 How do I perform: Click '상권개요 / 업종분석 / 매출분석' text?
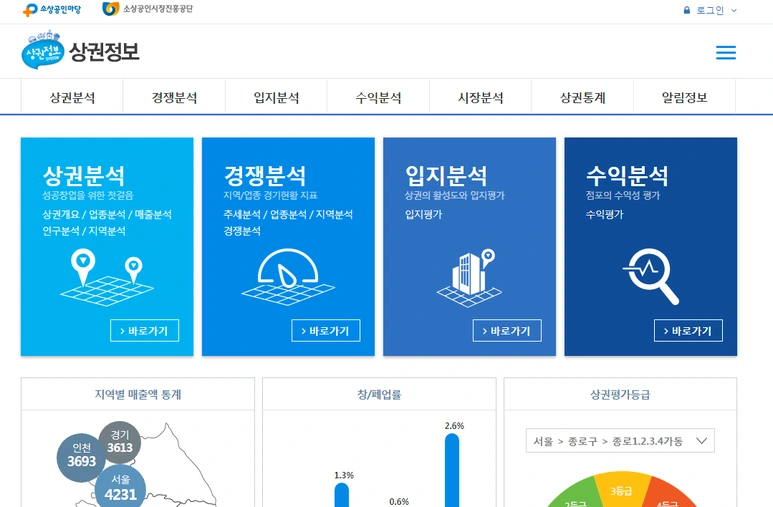pyautogui.click(x=107, y=214)
